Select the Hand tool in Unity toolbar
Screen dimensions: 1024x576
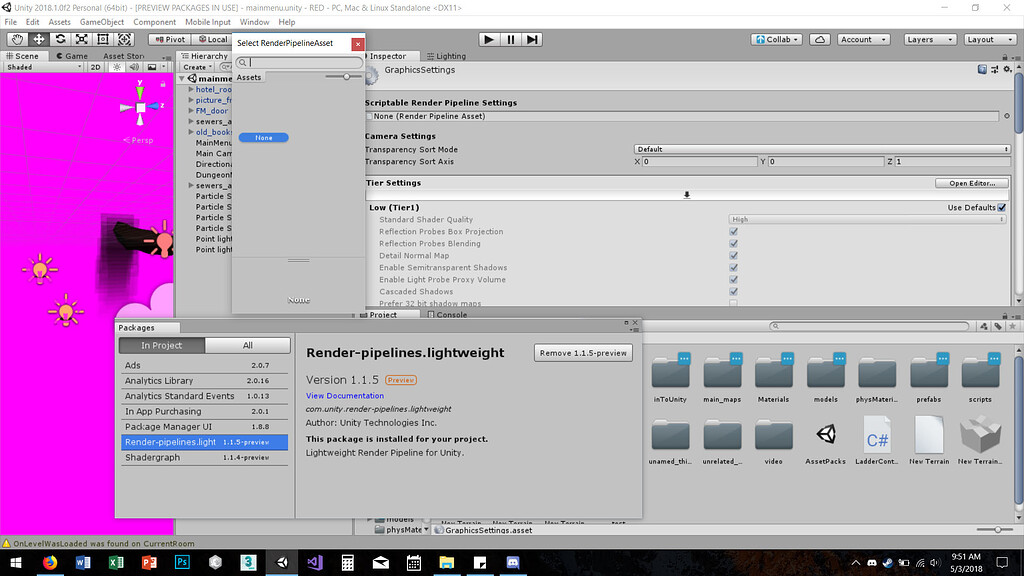point(18,39)
